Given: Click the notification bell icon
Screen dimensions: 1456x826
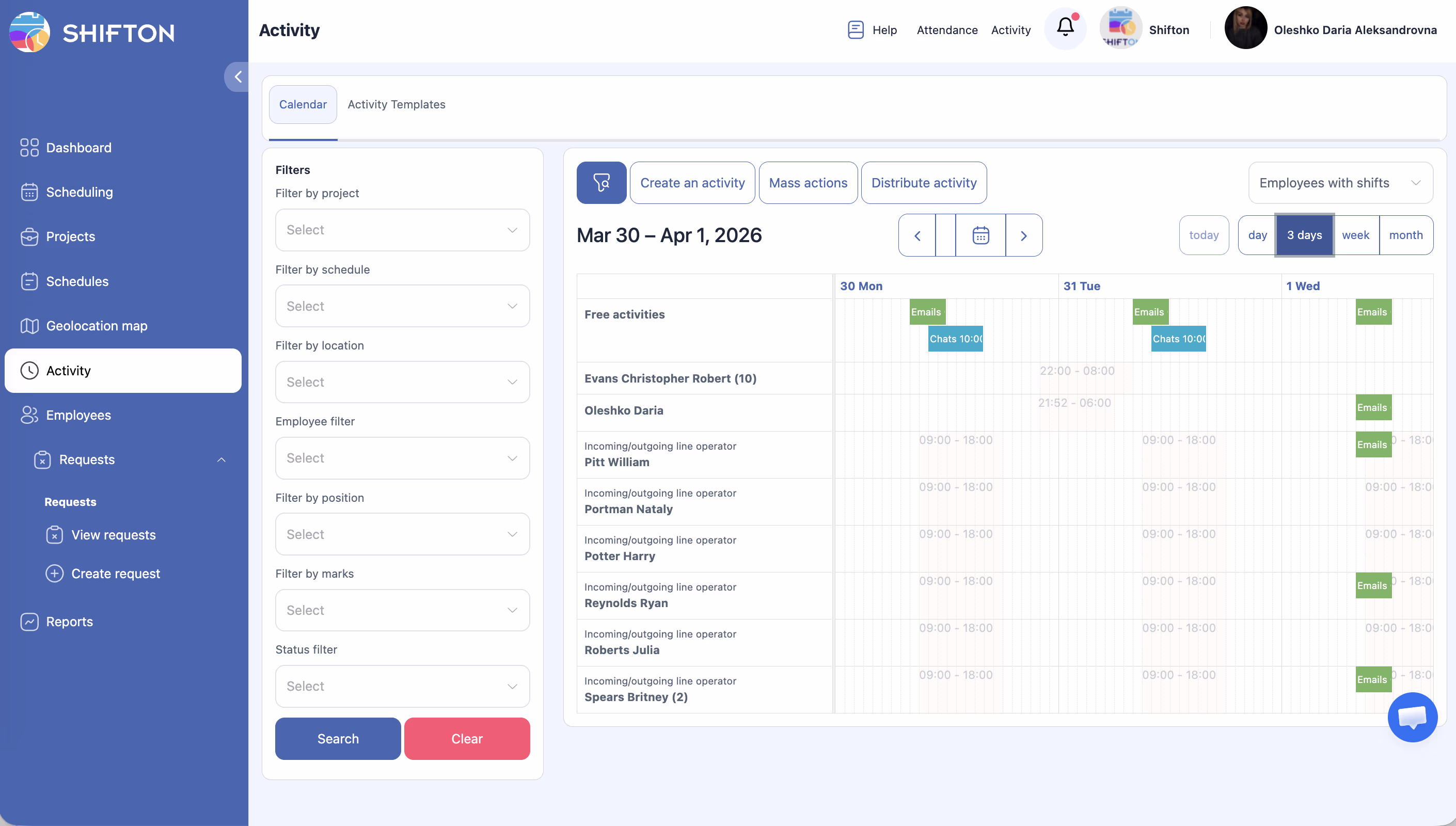Looking at the screenshot, I should point(1065,27).
